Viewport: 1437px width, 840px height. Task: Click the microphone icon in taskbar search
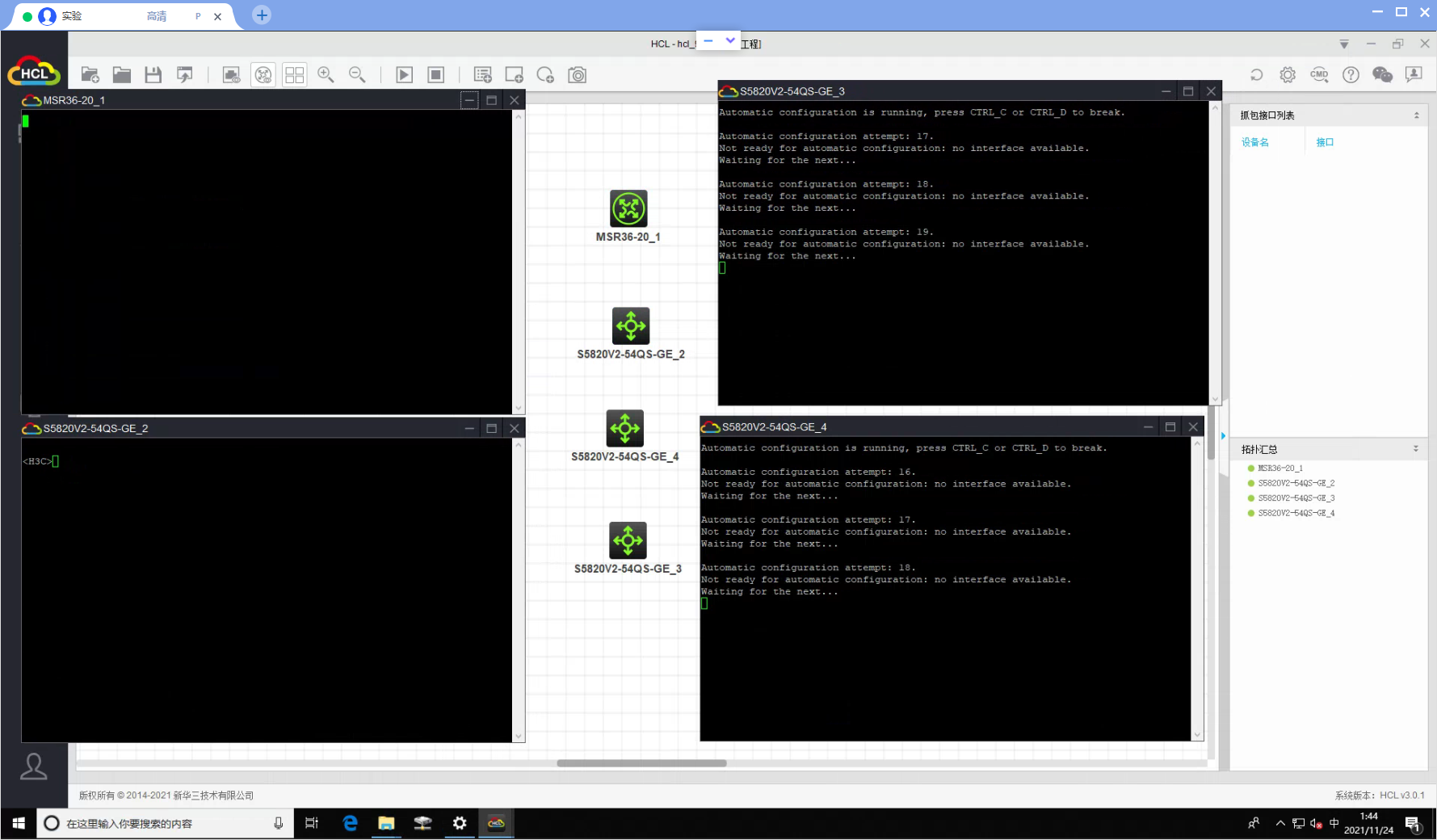[279, 823]
